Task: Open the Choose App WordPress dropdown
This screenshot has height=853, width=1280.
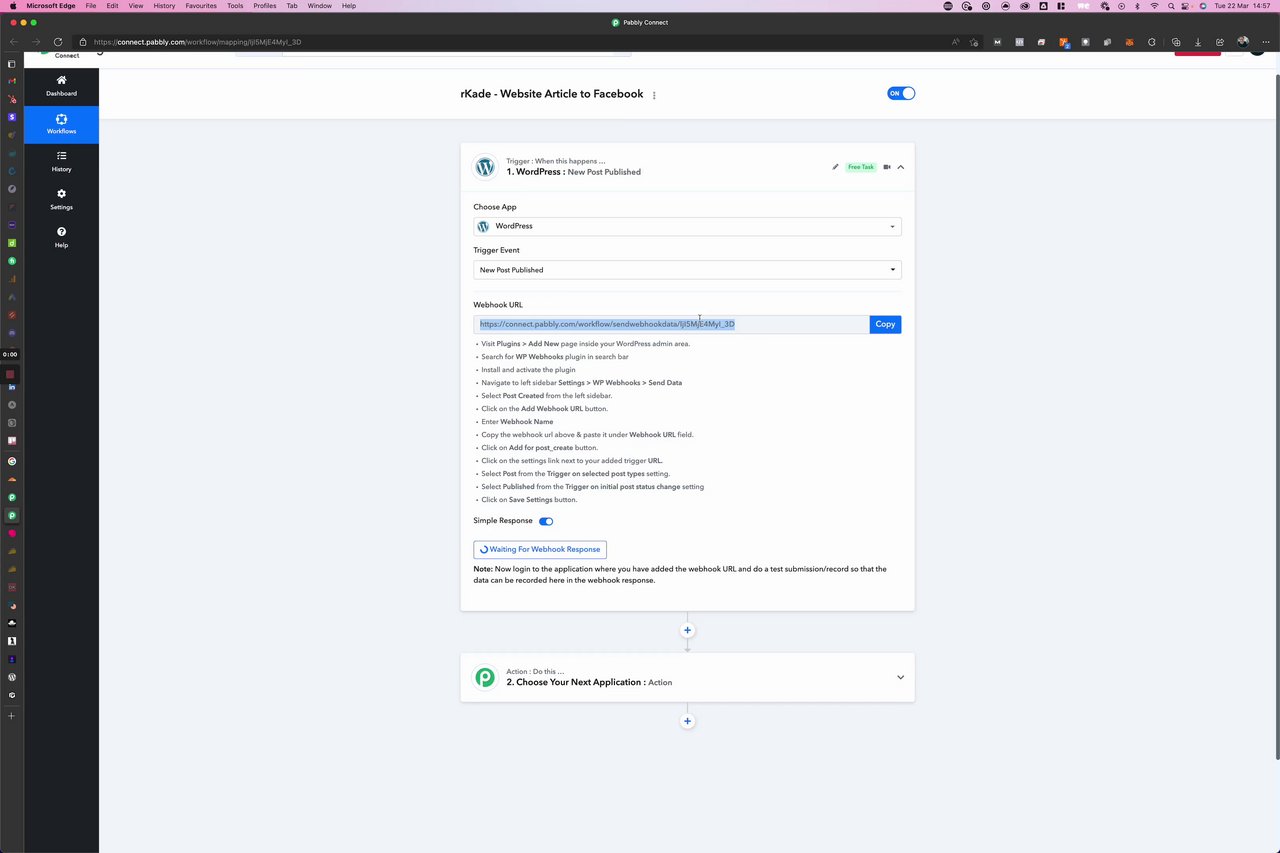Action: (687, 226)
